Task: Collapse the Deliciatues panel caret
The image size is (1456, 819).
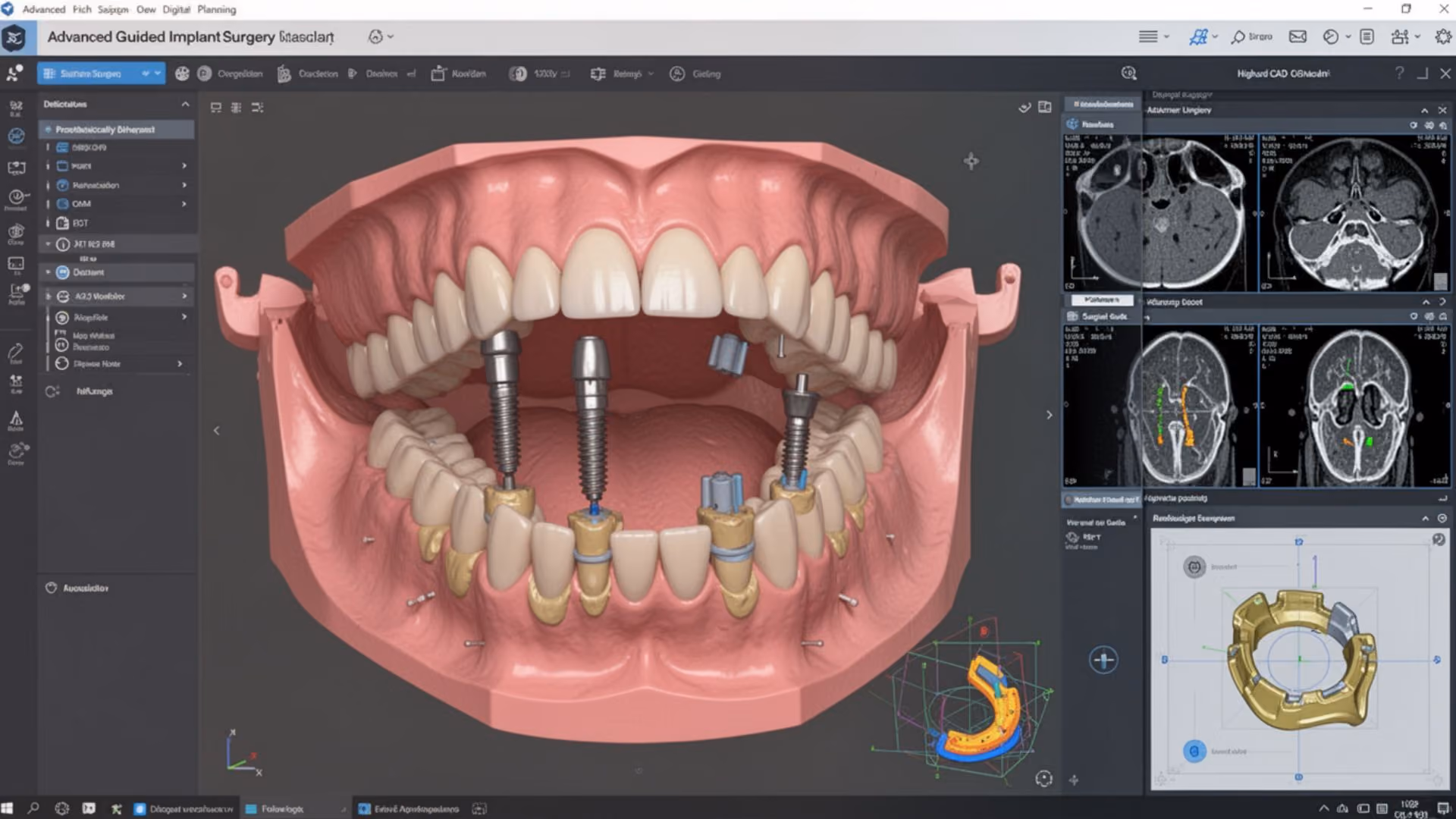Action: [x=185, y=104]
